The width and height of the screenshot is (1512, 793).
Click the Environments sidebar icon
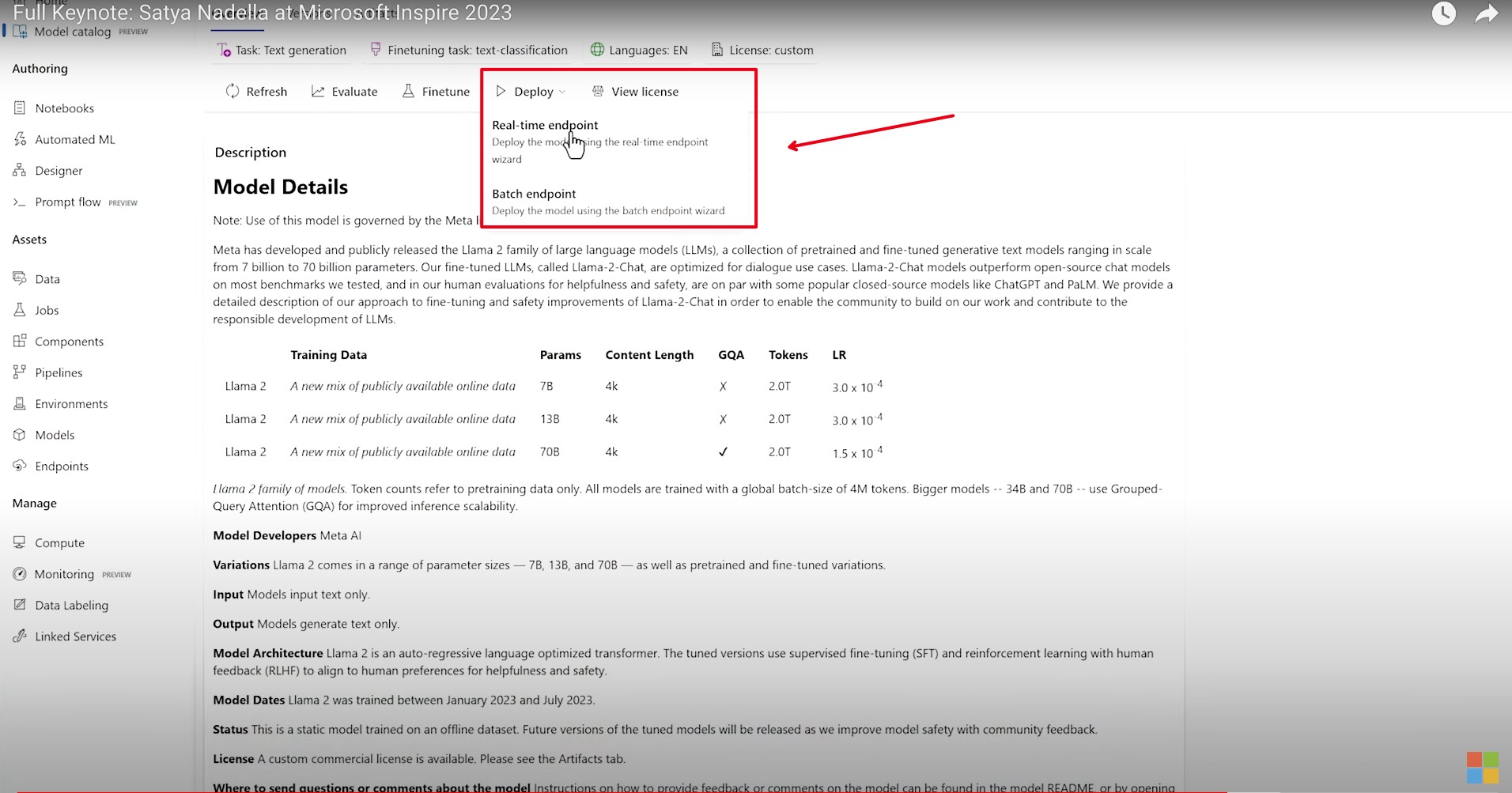[x=20, y=403]
